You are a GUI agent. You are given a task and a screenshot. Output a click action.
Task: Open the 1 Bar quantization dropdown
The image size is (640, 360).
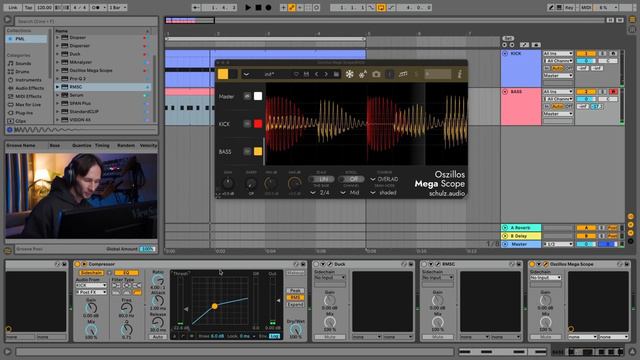pos(118,7)
